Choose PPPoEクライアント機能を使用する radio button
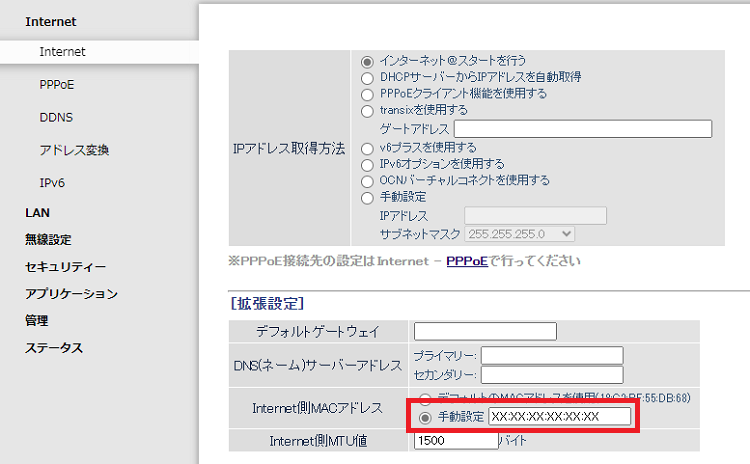This screenshot has height=464, width=750. 367,94
